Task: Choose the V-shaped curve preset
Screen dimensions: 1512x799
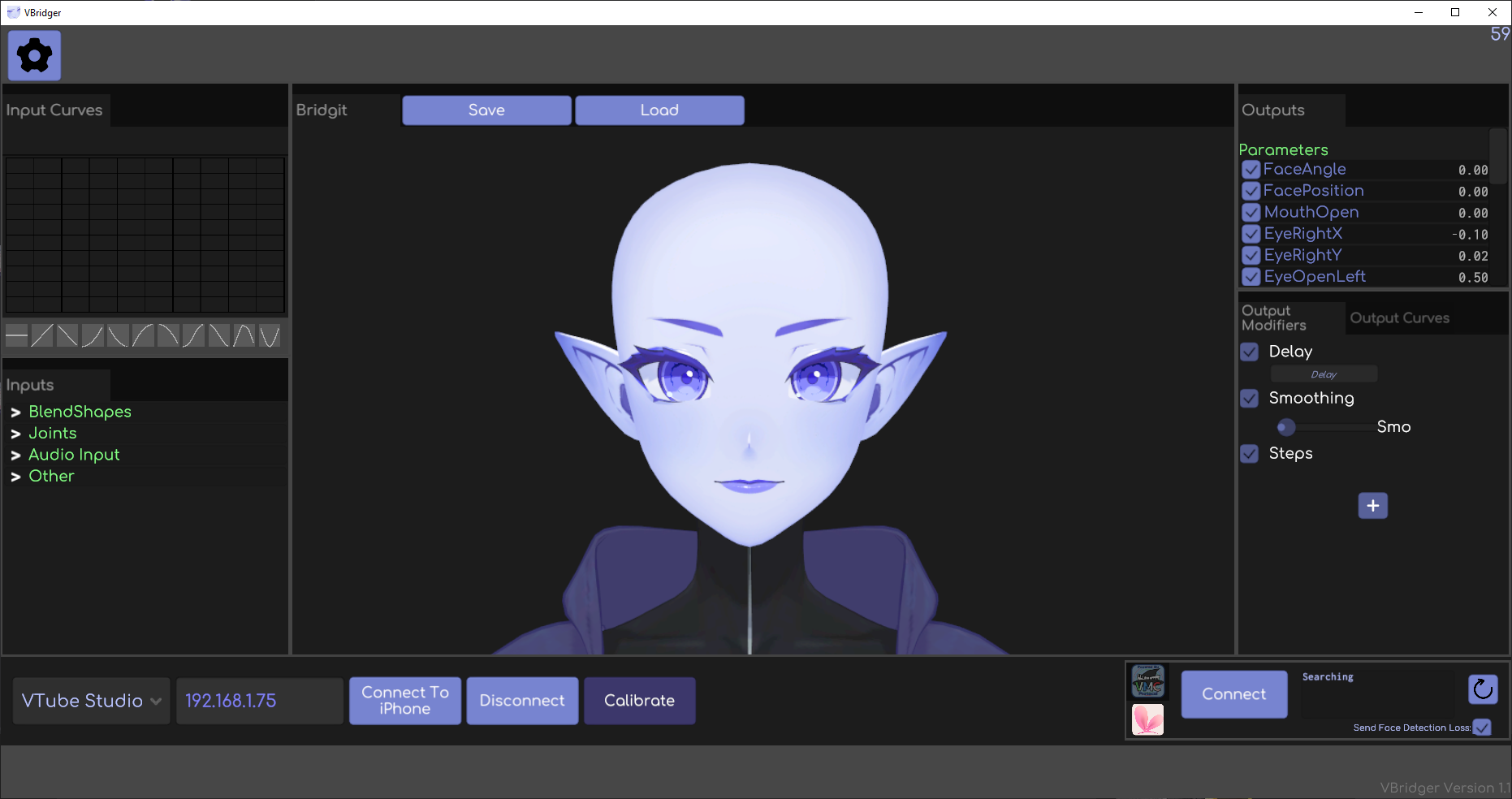Action: [270, 335]
